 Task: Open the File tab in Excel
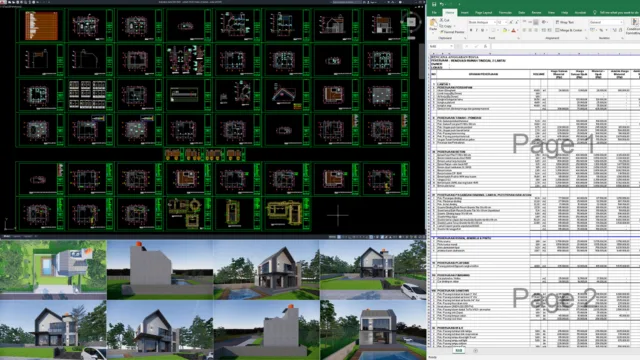click(x=434, y=13)
